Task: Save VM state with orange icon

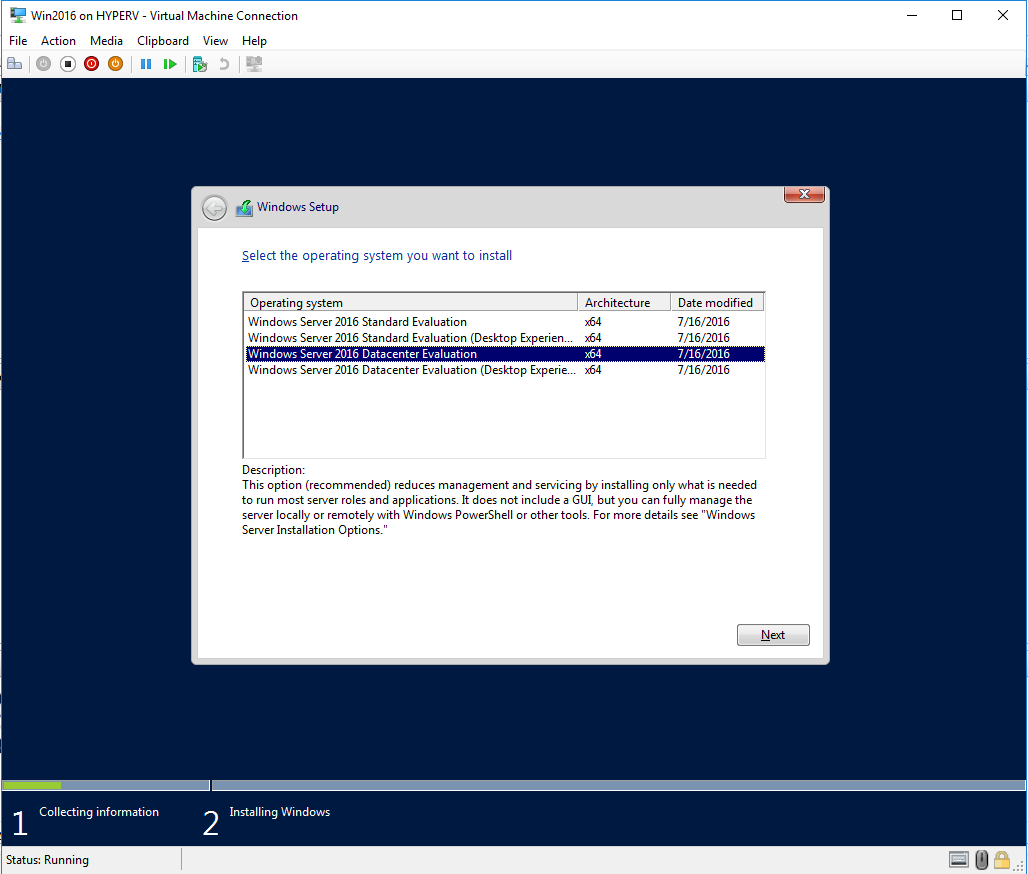Action: coord(115,64)
